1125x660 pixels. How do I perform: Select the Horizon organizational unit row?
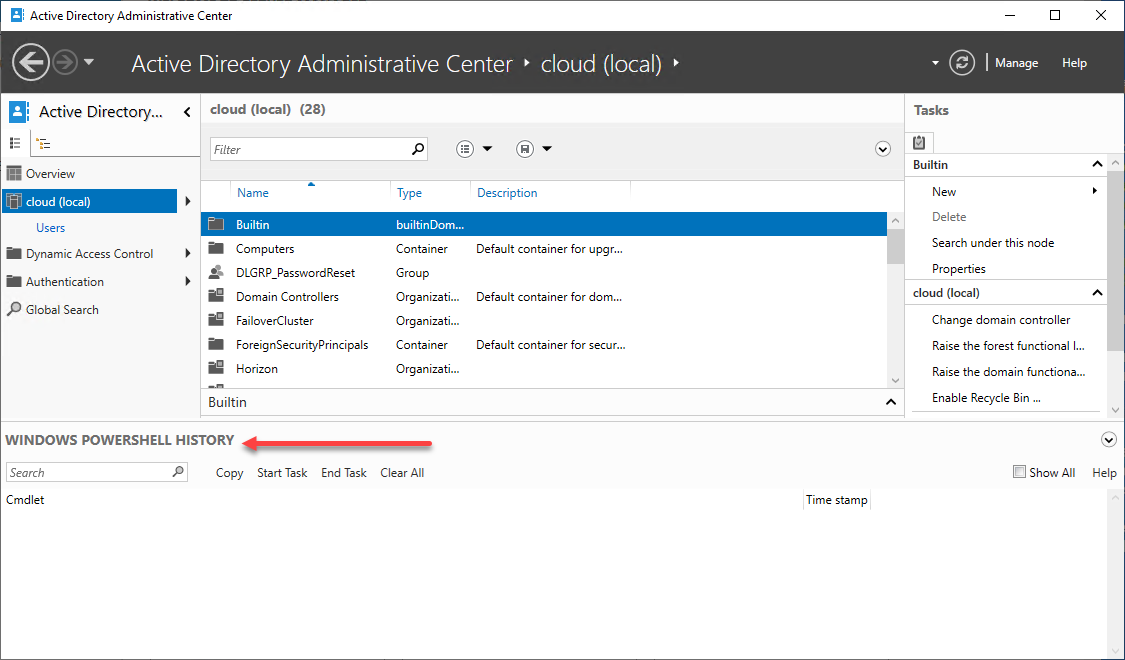(544, 368)
